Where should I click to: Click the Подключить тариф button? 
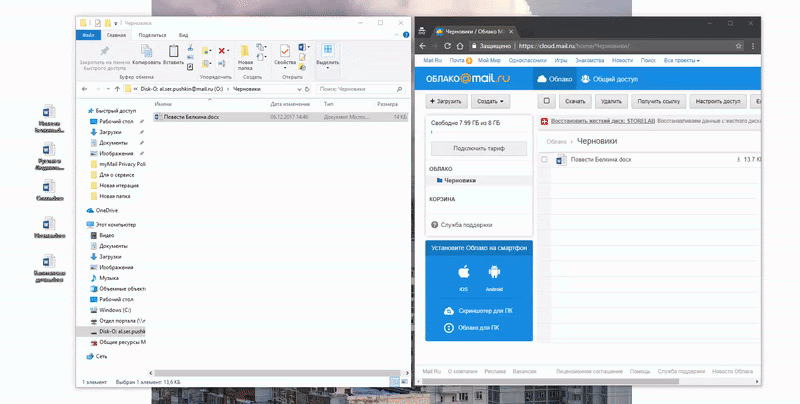click(x=479, y=148)
